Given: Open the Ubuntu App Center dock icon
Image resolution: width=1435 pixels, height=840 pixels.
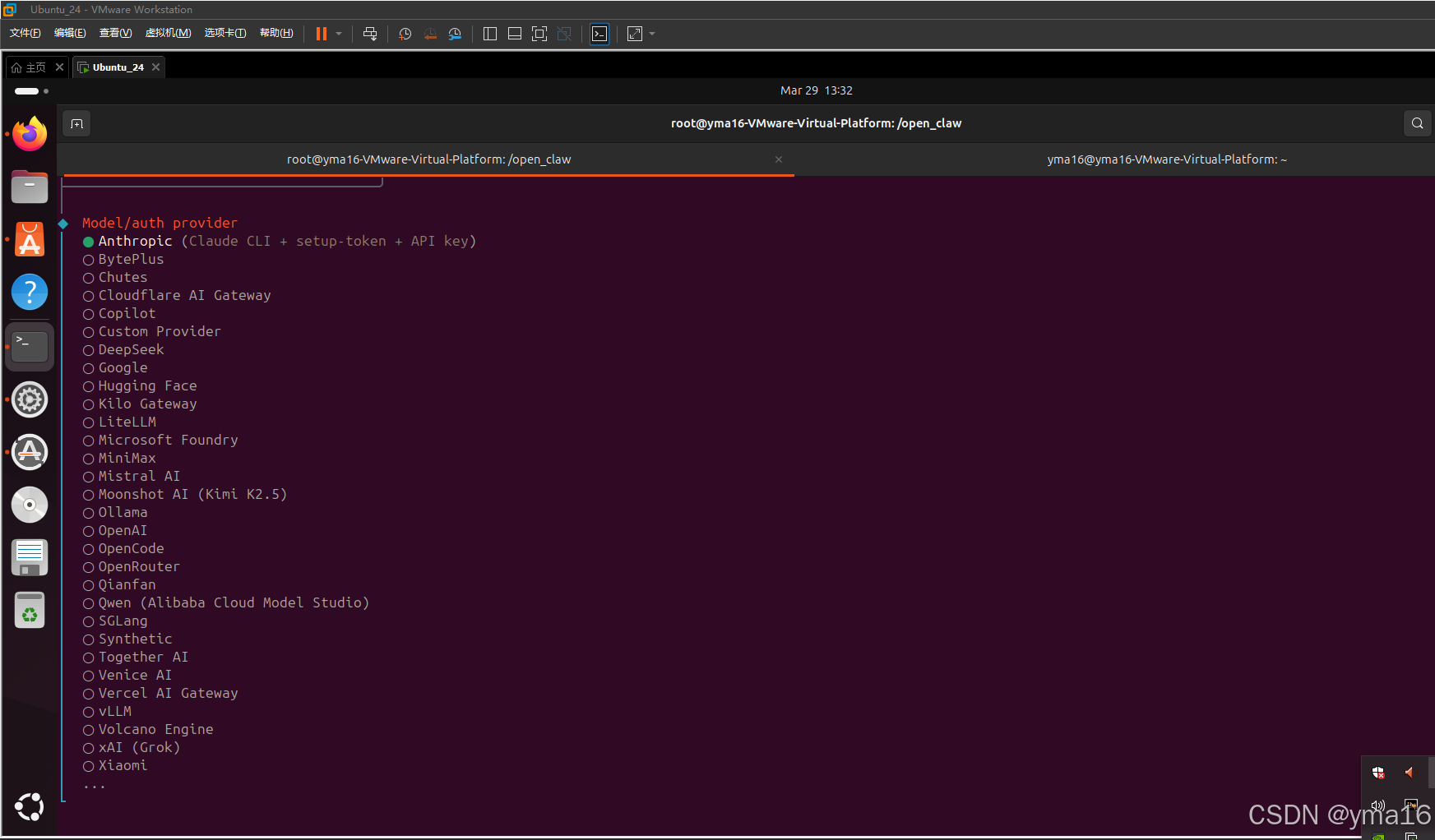Looking at the screenshot, I should pos(30,239).
